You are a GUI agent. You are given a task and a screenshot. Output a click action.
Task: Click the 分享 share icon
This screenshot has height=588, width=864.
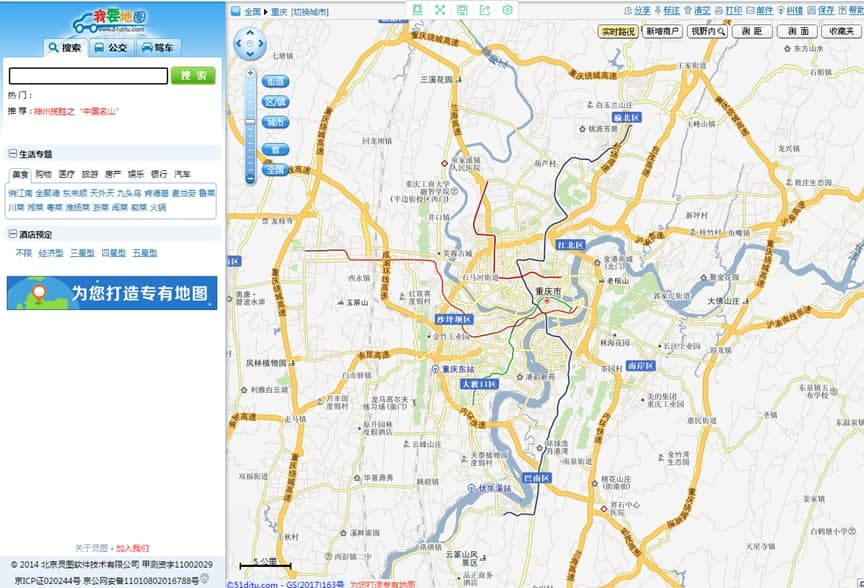pyautogui.click(x=636, y=11)
